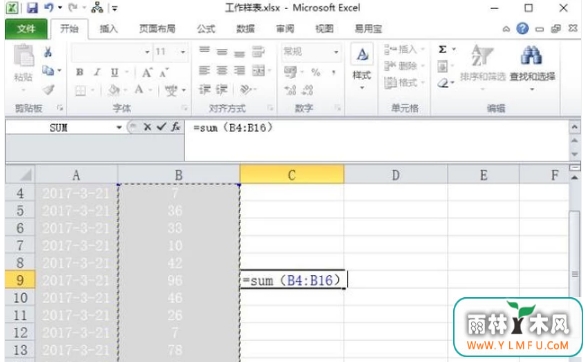Click the Percent Style icon
Image resolution: width=588 pixels, height=362 pixels.
(x=316, y=72)
